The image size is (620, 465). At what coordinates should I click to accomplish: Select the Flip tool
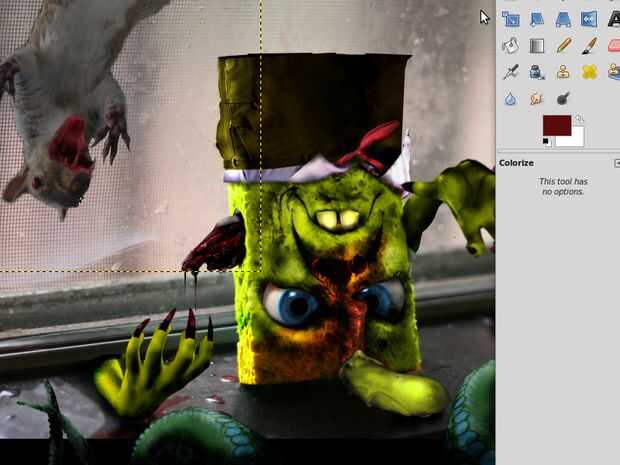589,19
